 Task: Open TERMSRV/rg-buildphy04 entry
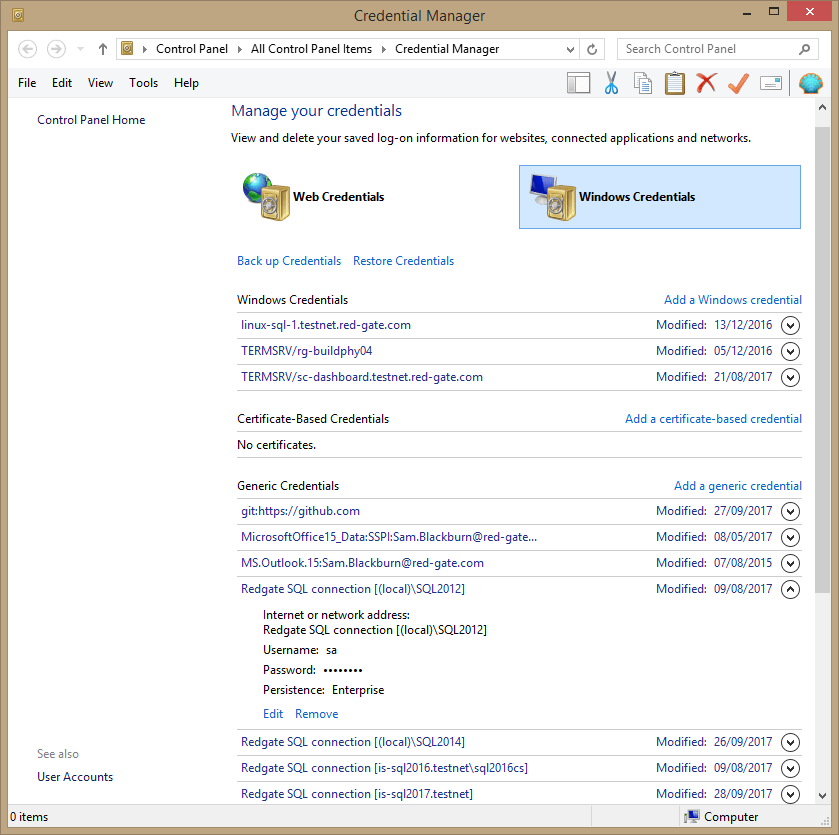point(307,351)
